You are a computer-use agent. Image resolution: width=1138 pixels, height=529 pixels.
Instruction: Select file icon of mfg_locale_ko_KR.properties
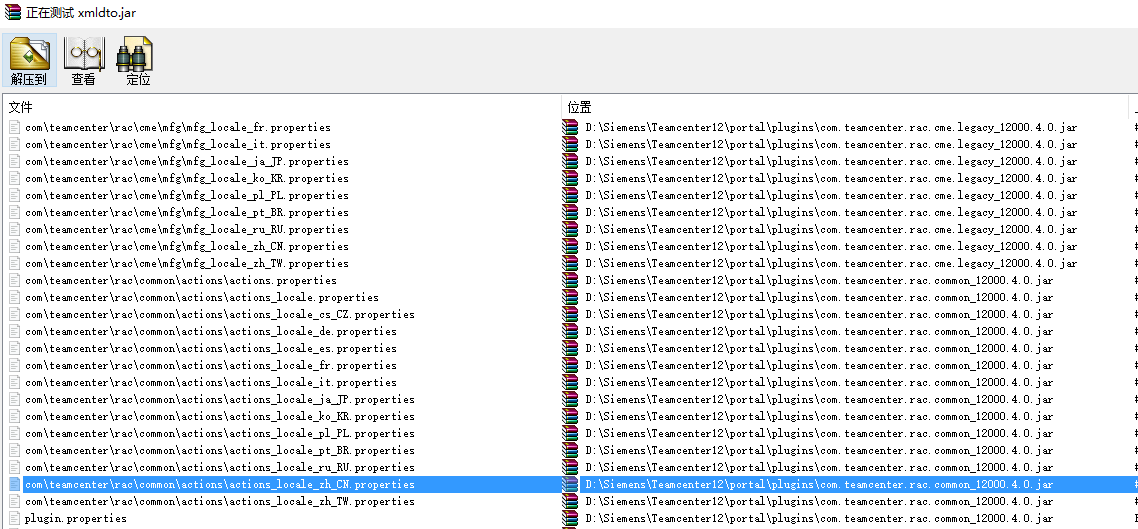[x=15, y=179]
